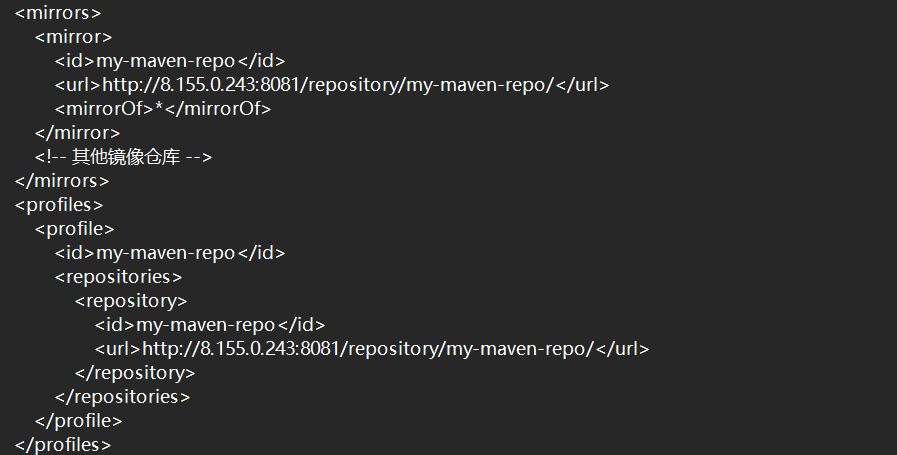Click the mirror URL http://8.155.0.243:8081 line
The image size is (897, 455).
332,85
